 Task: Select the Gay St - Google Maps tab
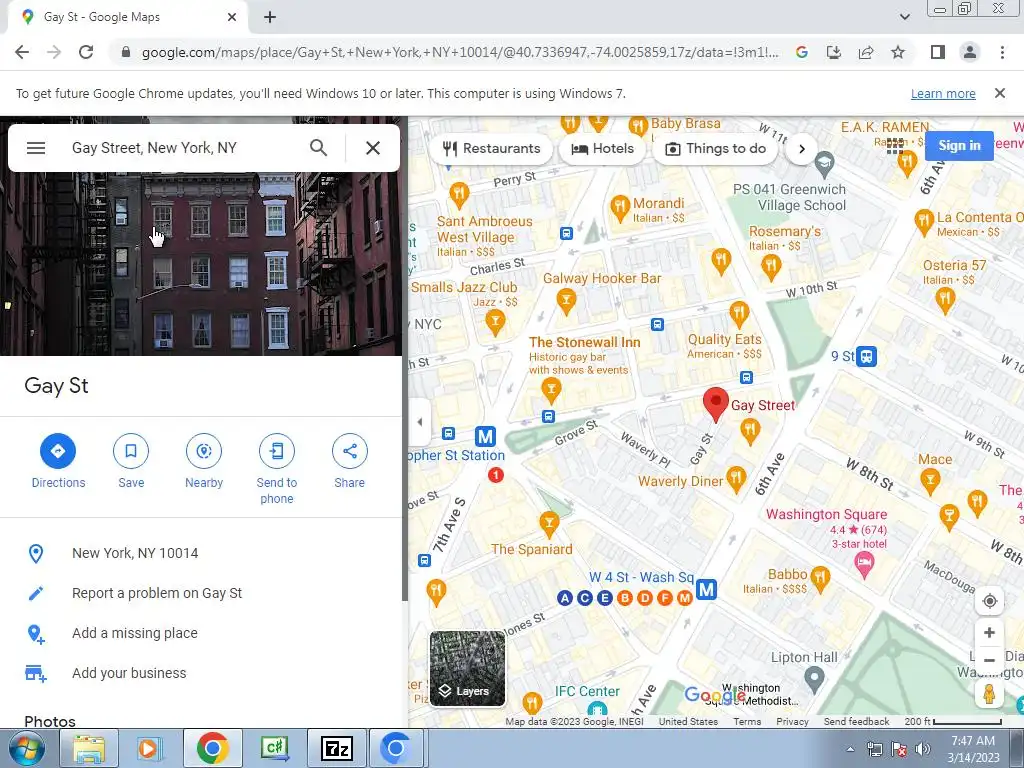tap(128, 18)
